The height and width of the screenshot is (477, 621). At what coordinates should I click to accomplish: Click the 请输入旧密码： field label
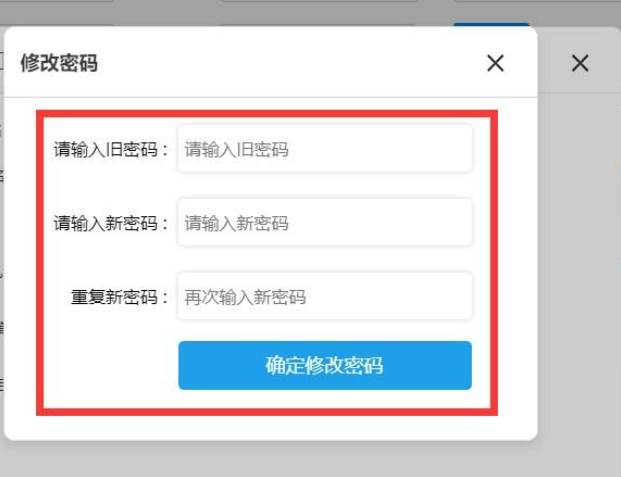coord(111,149)
